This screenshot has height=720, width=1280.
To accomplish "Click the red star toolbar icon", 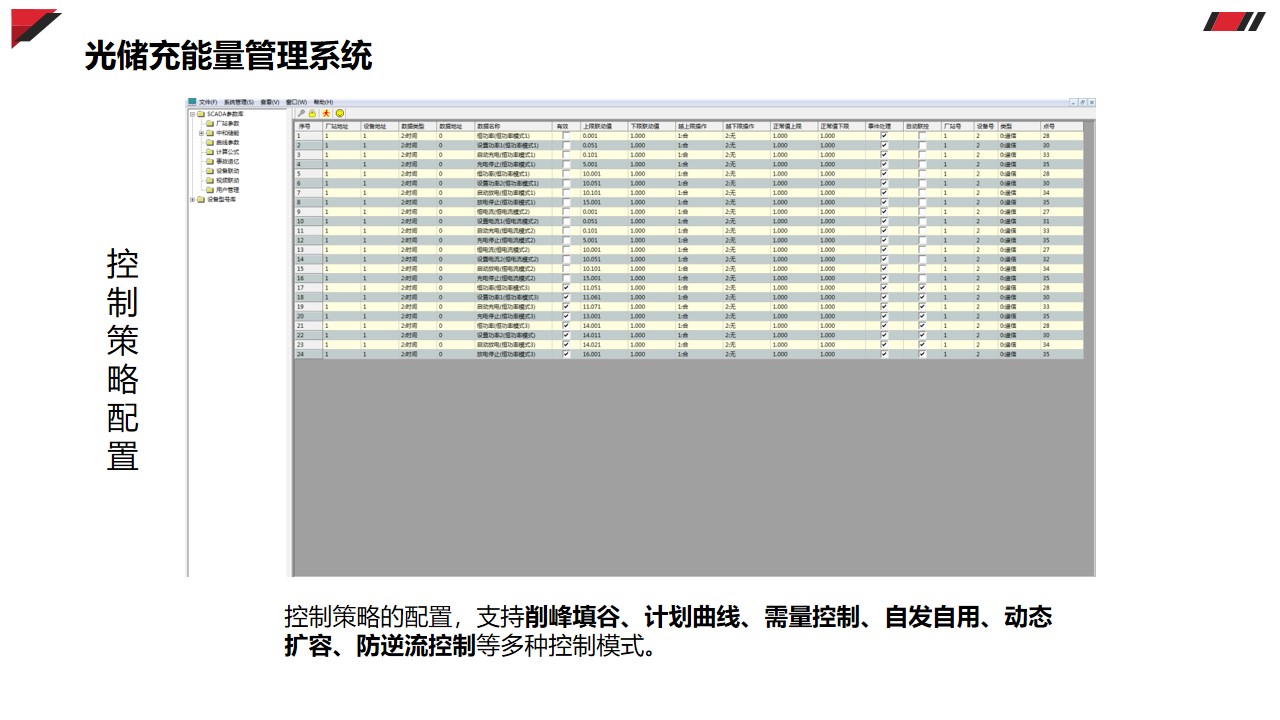I will pyautogui.click(x=326, y=113).
